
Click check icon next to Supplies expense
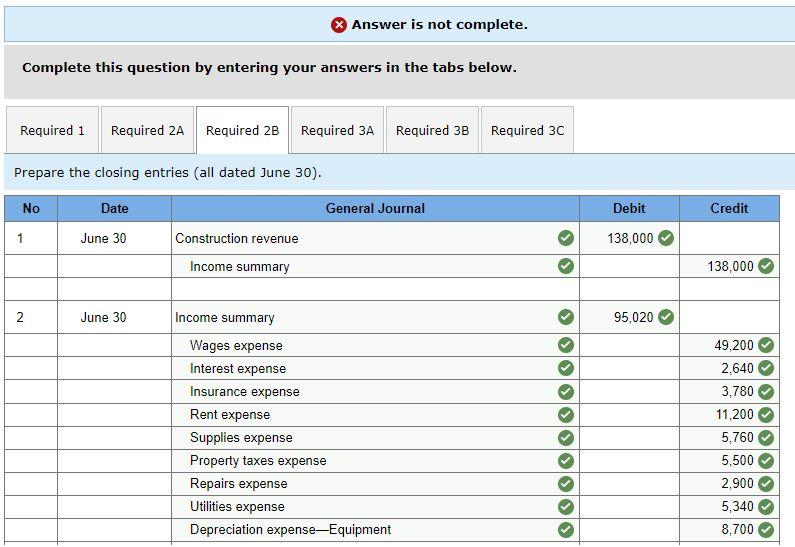tap(566, 437)
